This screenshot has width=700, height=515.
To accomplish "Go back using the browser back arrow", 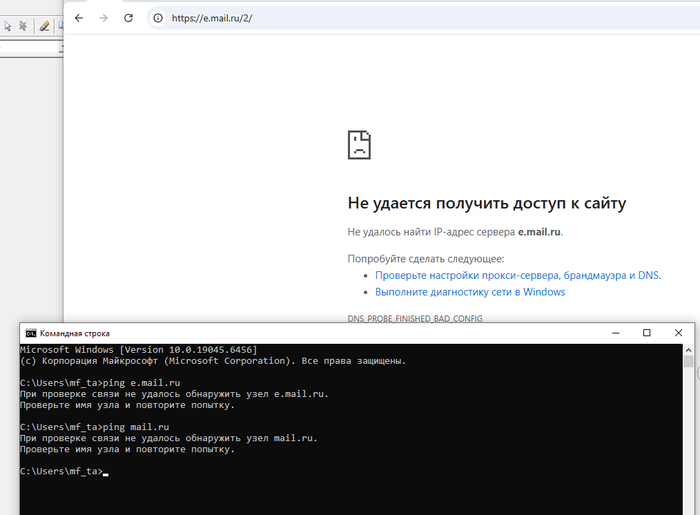I will pos(79,18).
